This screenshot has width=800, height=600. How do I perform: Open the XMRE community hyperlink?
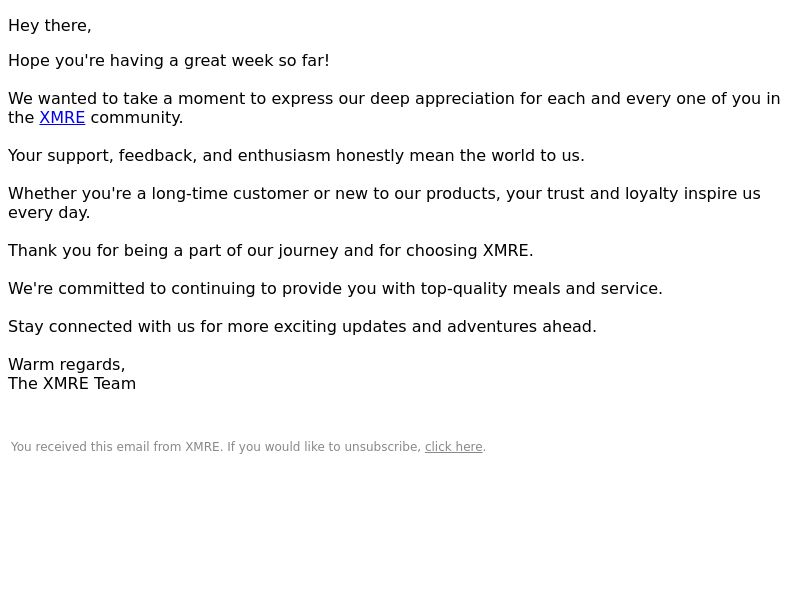click(x=62, y=118)
